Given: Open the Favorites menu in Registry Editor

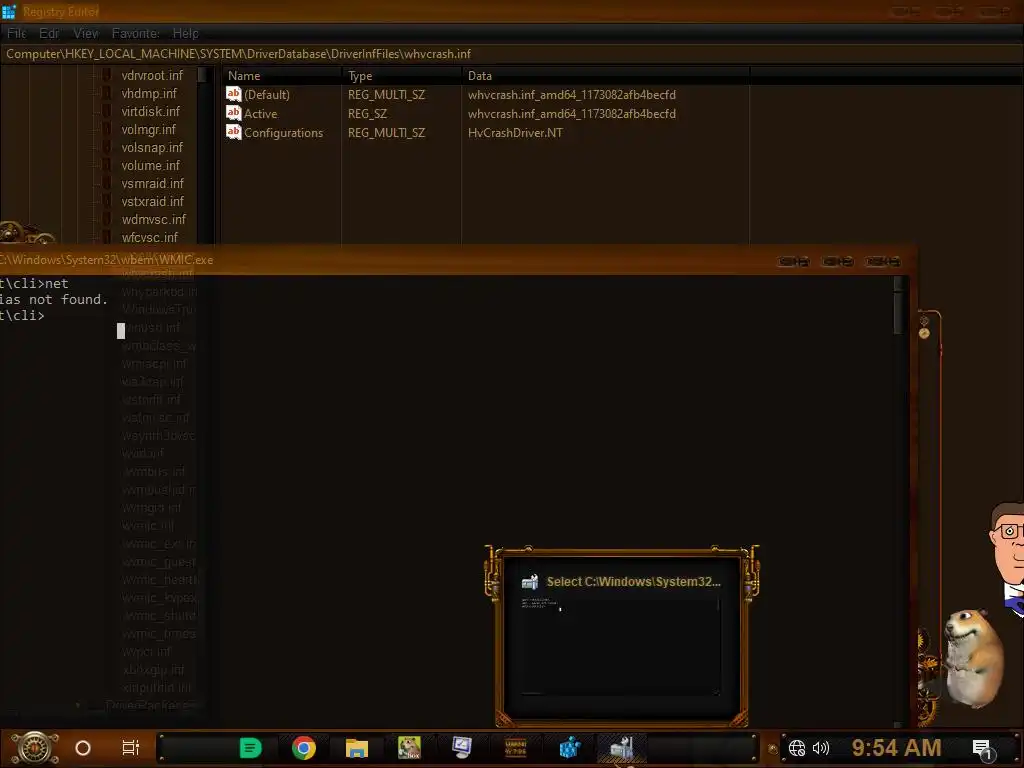Looking at the screenshot, I should click(x=136, y=33).
